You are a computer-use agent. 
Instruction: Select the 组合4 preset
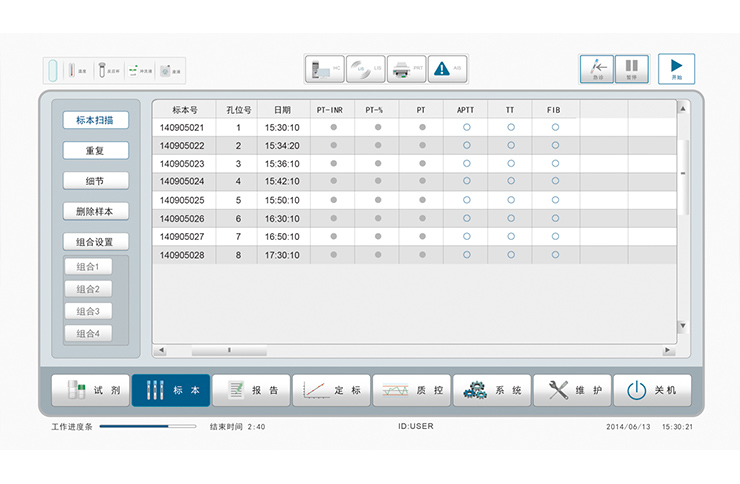tap(88, 333)
